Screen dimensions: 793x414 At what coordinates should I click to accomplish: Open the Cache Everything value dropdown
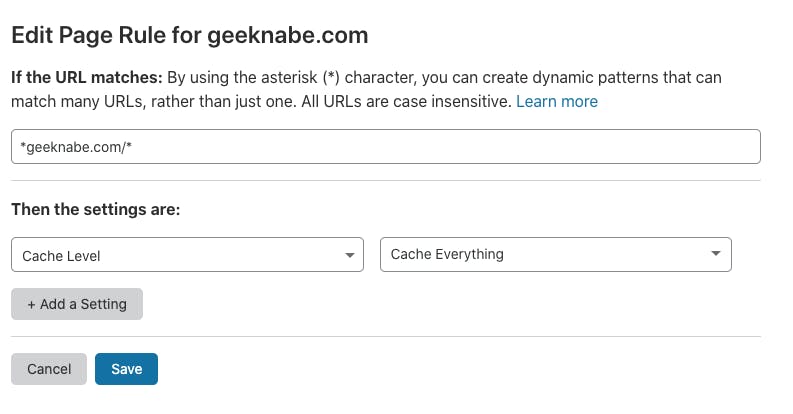pyautogui.click(x=555, y=254)
